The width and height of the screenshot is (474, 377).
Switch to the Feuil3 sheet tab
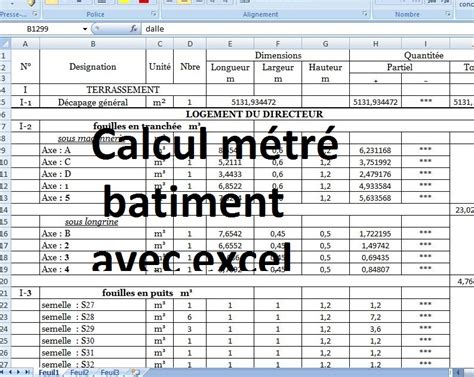point(110,372)
